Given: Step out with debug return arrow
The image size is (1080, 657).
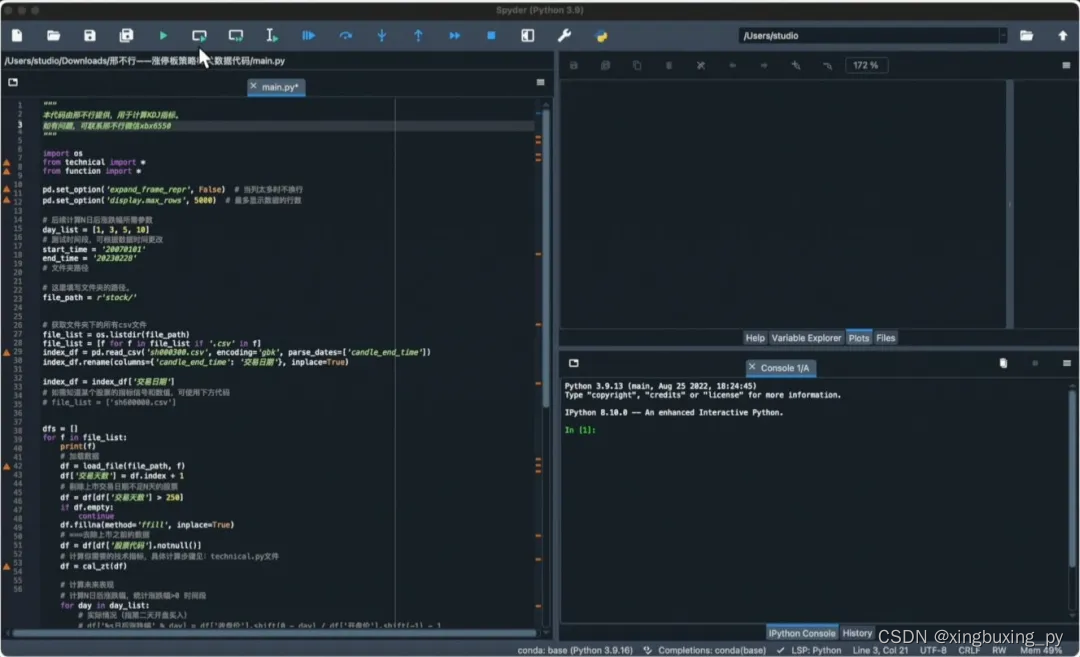Looking at the screenshot, I should [418, 36].
